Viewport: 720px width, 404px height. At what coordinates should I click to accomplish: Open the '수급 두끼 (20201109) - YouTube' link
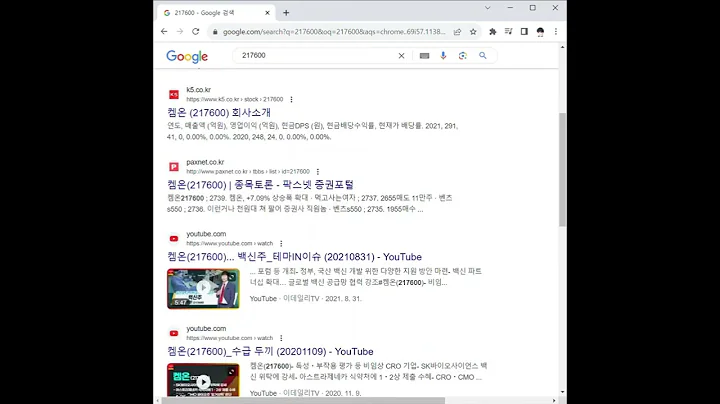270,351
